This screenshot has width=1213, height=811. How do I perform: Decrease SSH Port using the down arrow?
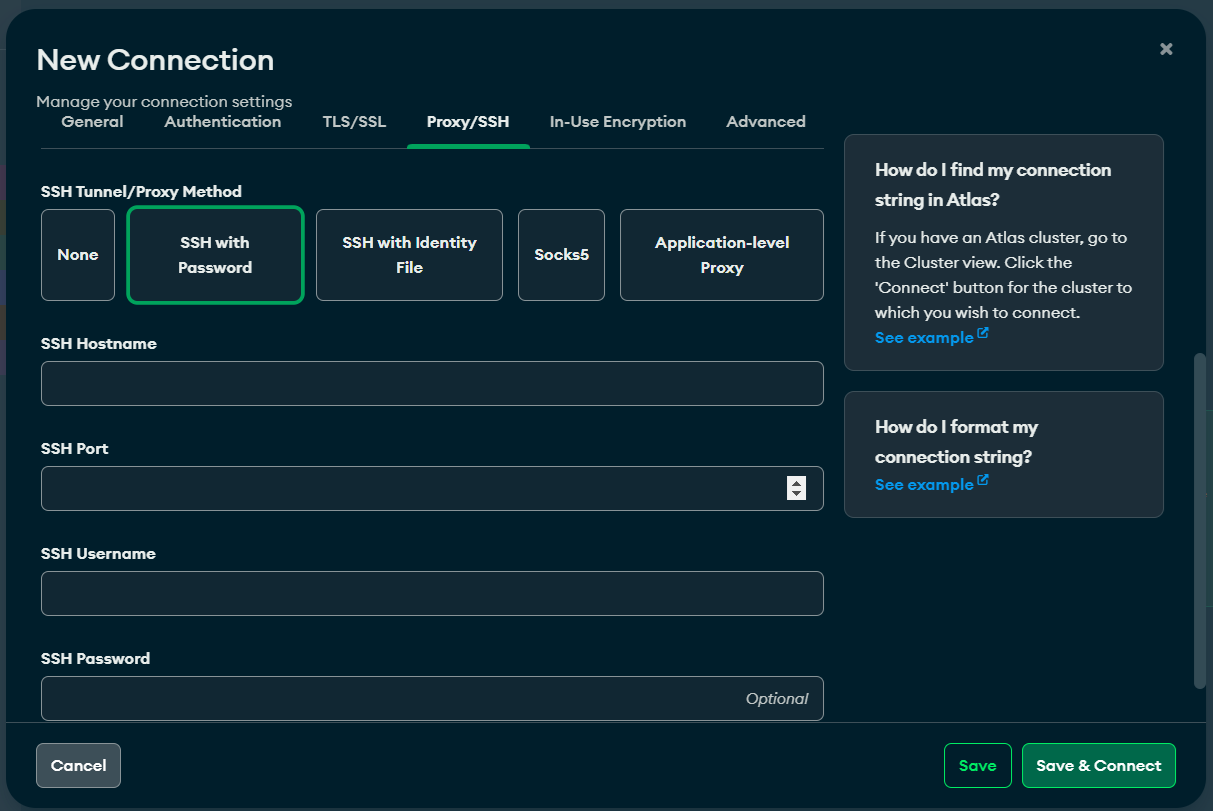coord(796,494)
